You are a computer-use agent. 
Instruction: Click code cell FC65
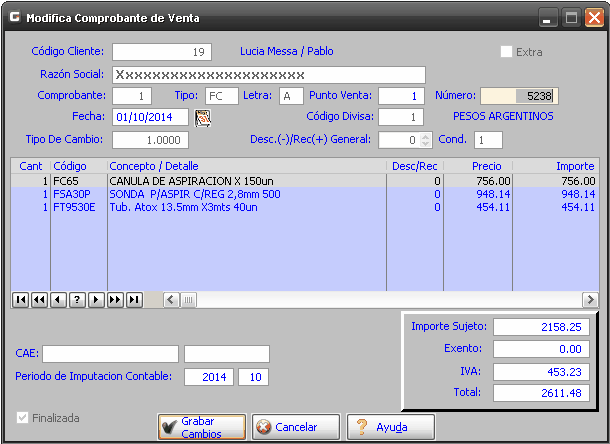[79, 181]
